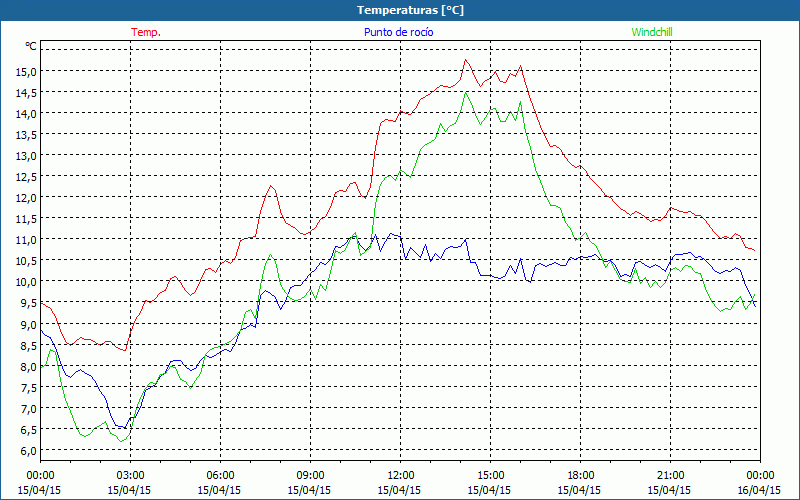Click the 7,5 y-axis value

tap(29, 388)
